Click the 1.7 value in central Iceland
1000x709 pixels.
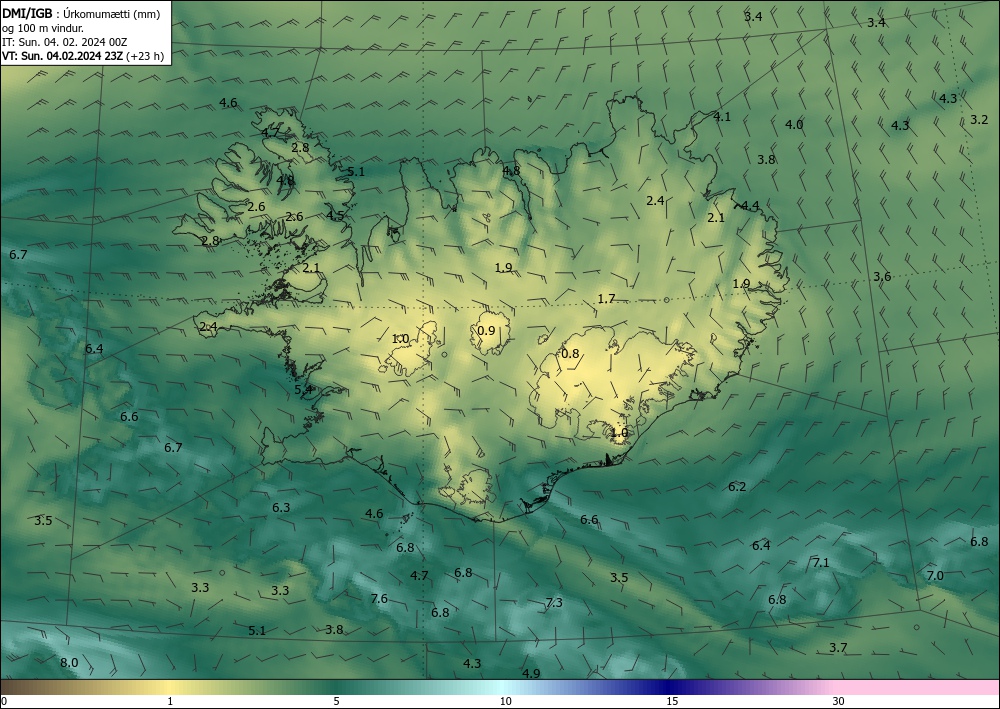pos(607,298)
